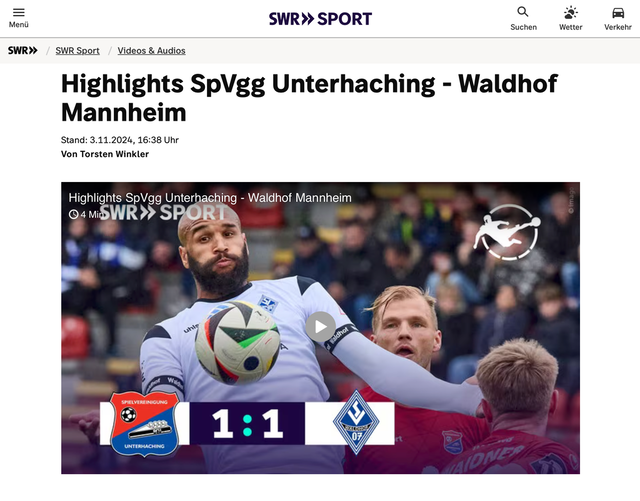Image resolution: width=640 pixels, height=501 pixels.
Task: Open the hamburger Menü icon
Action: click(19, 12)
